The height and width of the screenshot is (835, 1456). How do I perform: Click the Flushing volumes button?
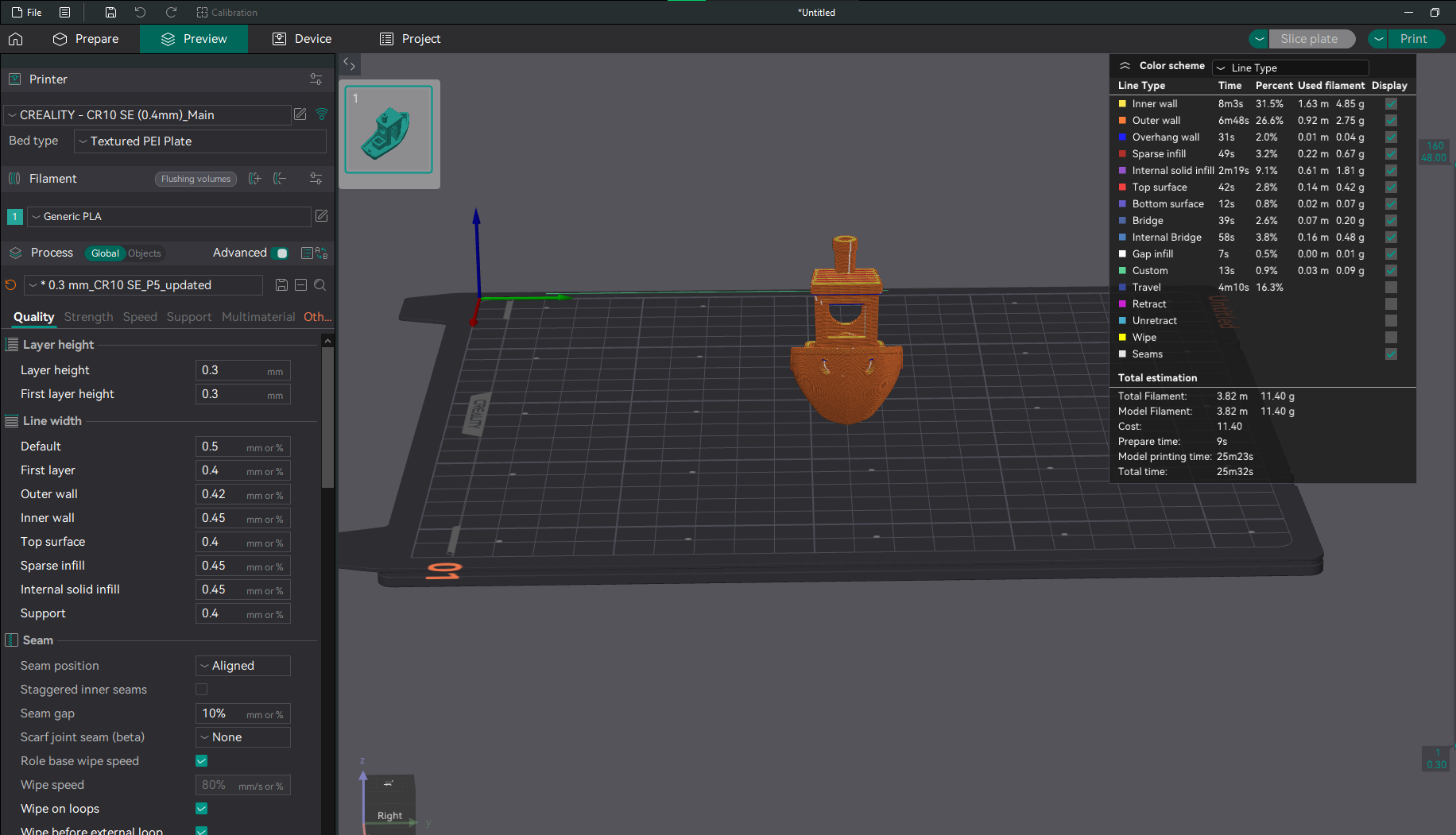coord(196,179)
